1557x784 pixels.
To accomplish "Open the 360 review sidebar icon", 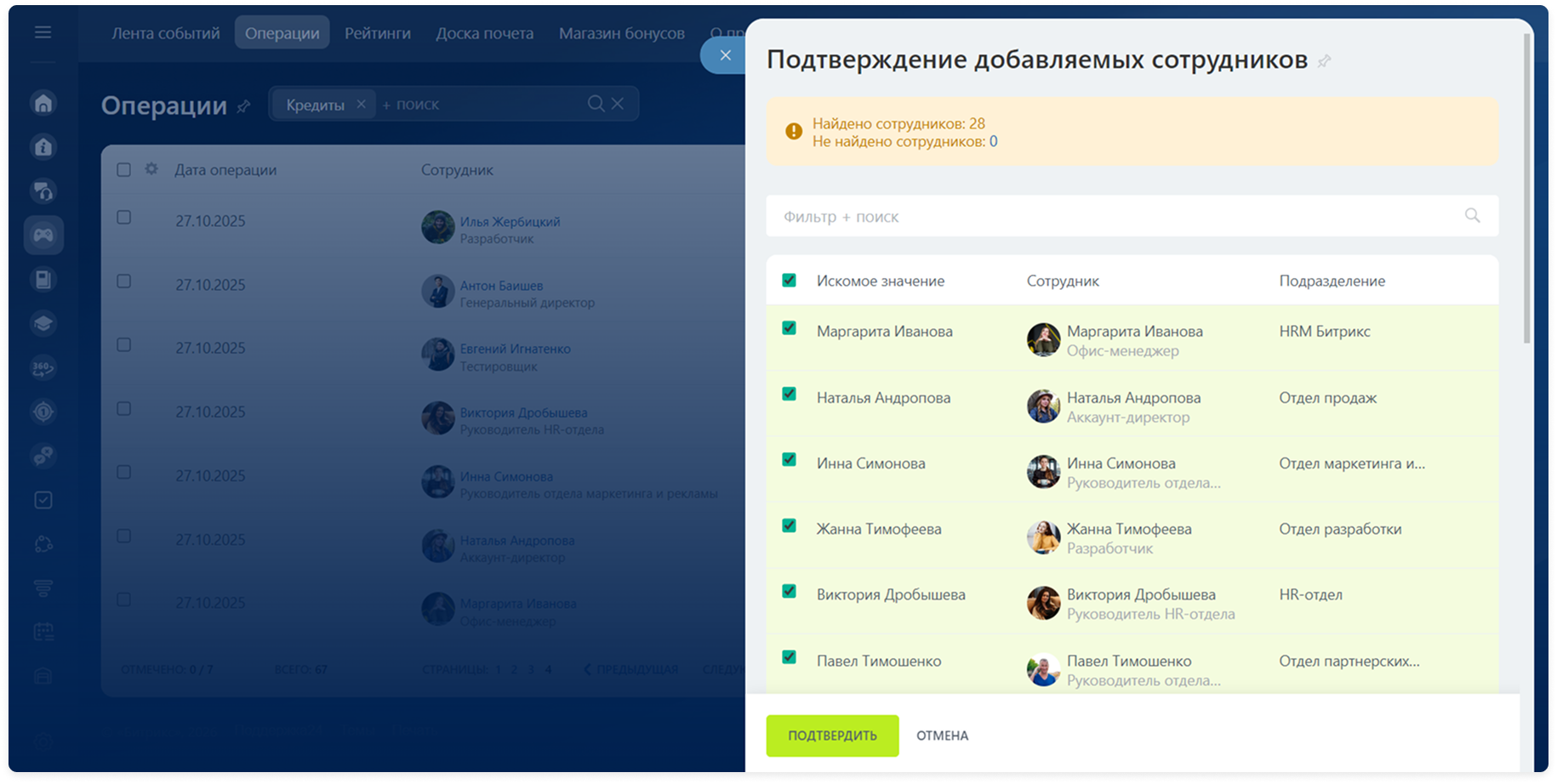I will pos(43,367).
